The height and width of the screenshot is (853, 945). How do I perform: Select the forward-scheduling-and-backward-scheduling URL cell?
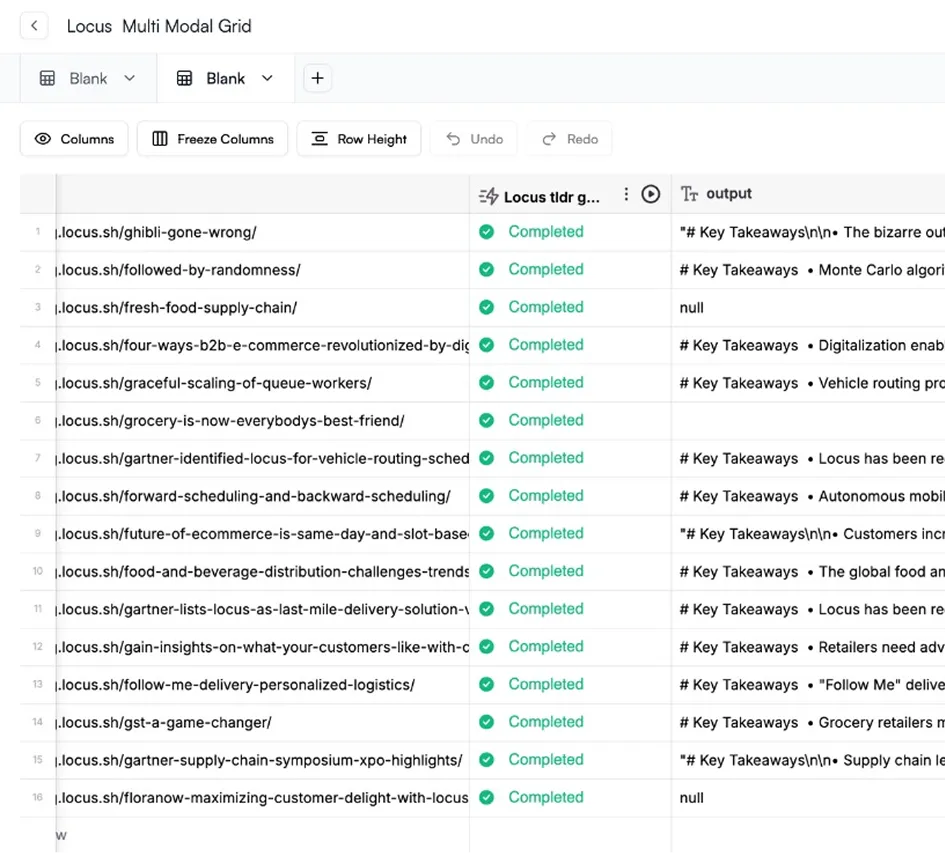point(263,496)
